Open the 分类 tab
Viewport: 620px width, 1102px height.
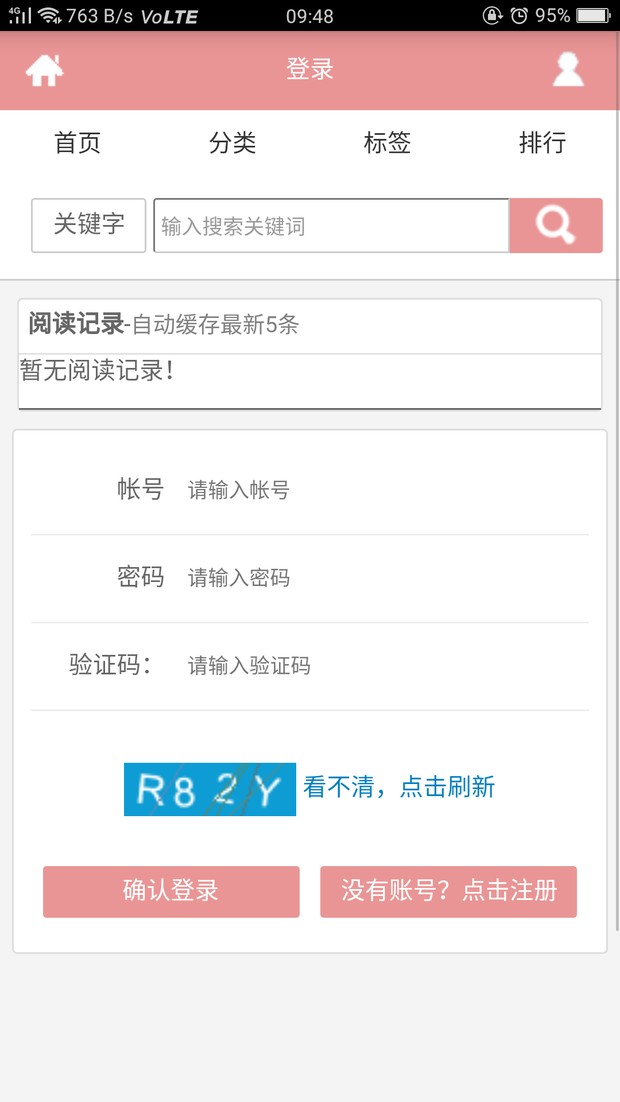click(x=232, y=143)
